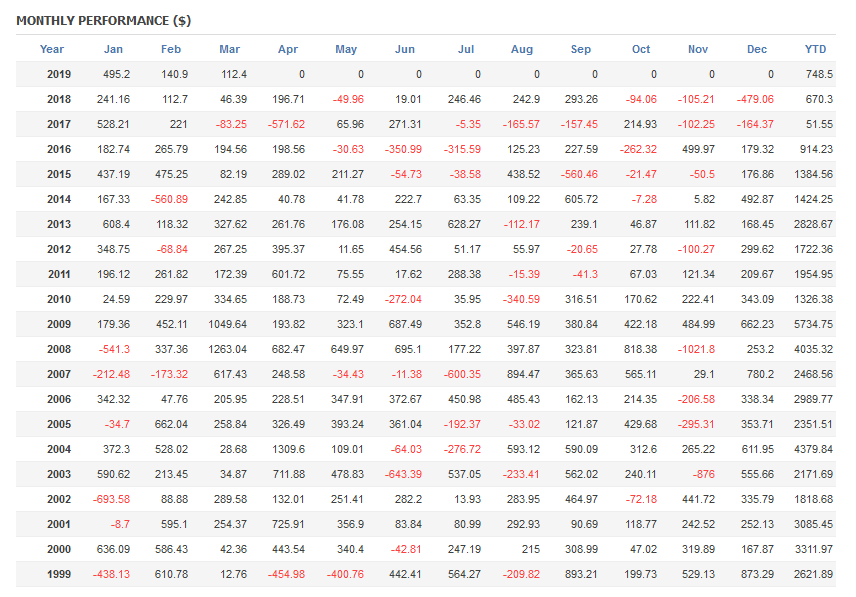This screenshot has width=856, height=597.
Task: Click the 2013 year row label
Action: coord(59,224)
